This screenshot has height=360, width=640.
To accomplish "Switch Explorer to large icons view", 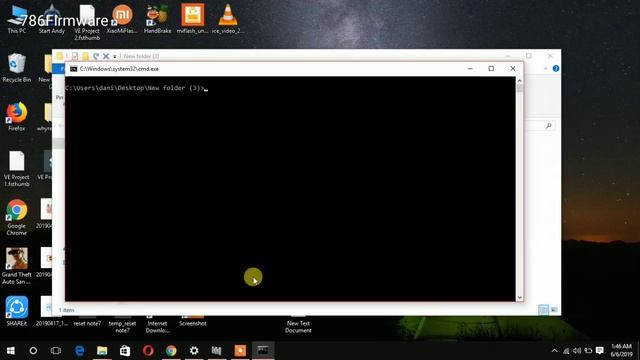I will point(554,310).
